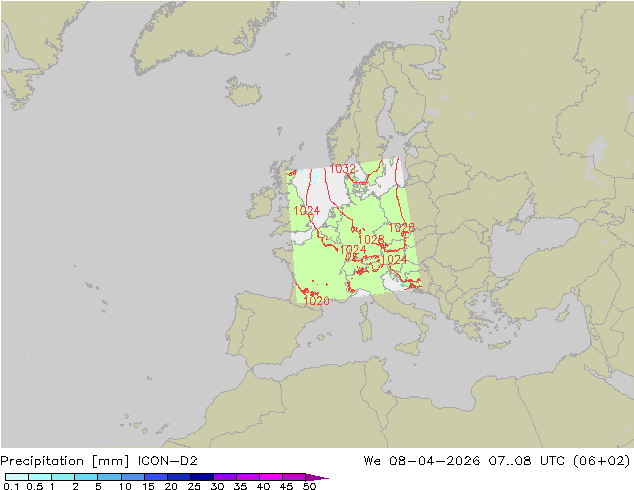Click the 25–30 mm navy legend box
634x490 pixels.
pos(202,477)
